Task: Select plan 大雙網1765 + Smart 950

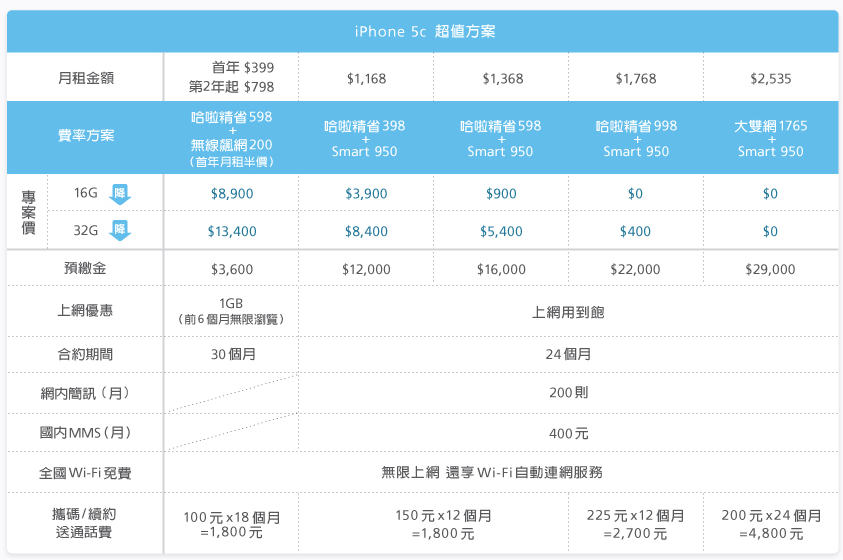Action: pos(771,139)
